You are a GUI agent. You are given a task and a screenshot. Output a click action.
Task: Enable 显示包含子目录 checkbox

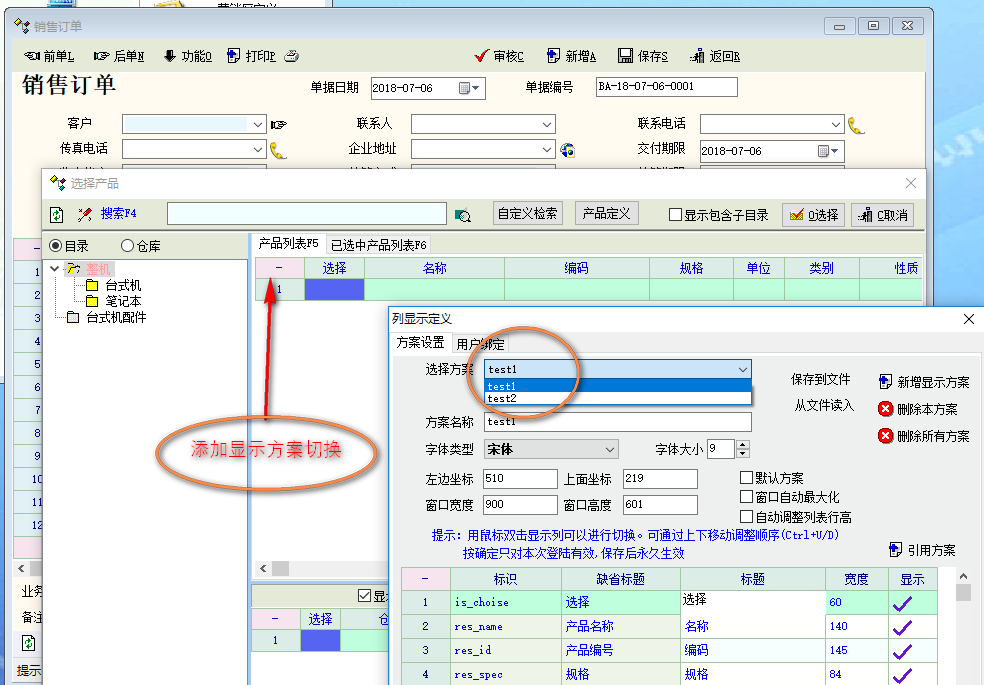[676, 214]
